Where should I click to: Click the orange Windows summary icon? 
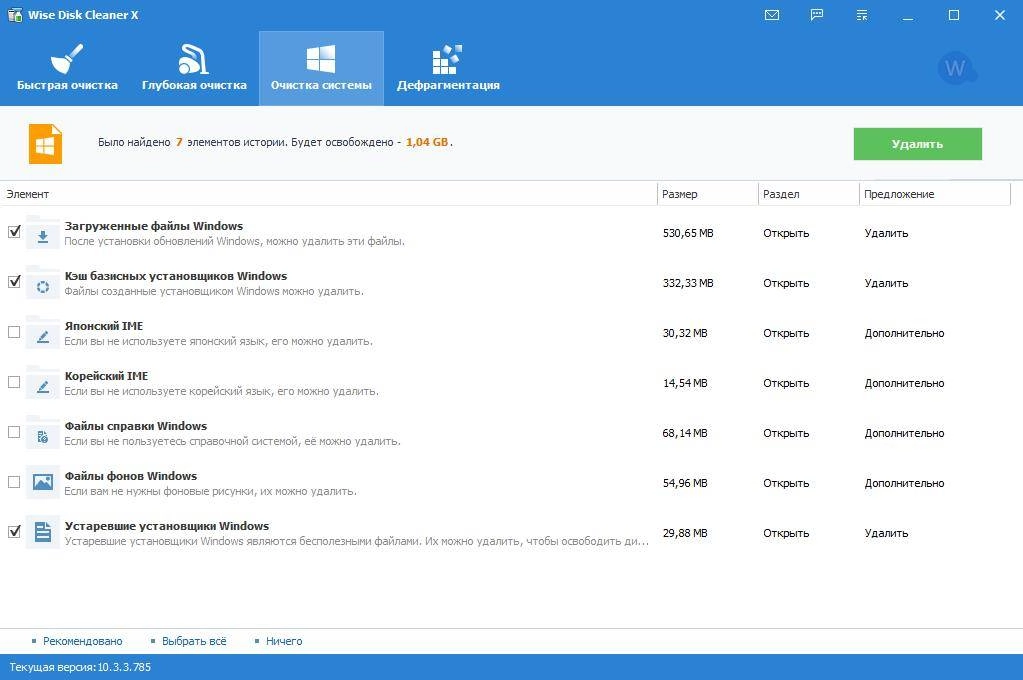(x=45, y=144)
